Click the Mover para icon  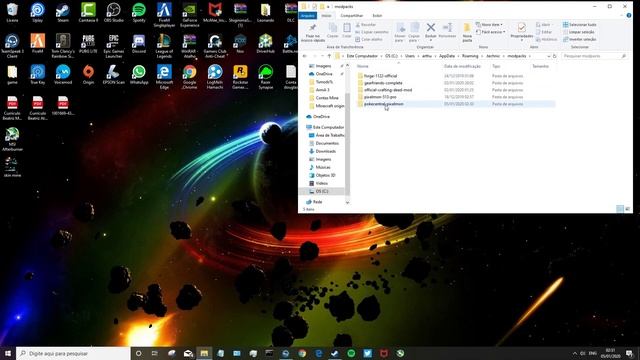400,28
